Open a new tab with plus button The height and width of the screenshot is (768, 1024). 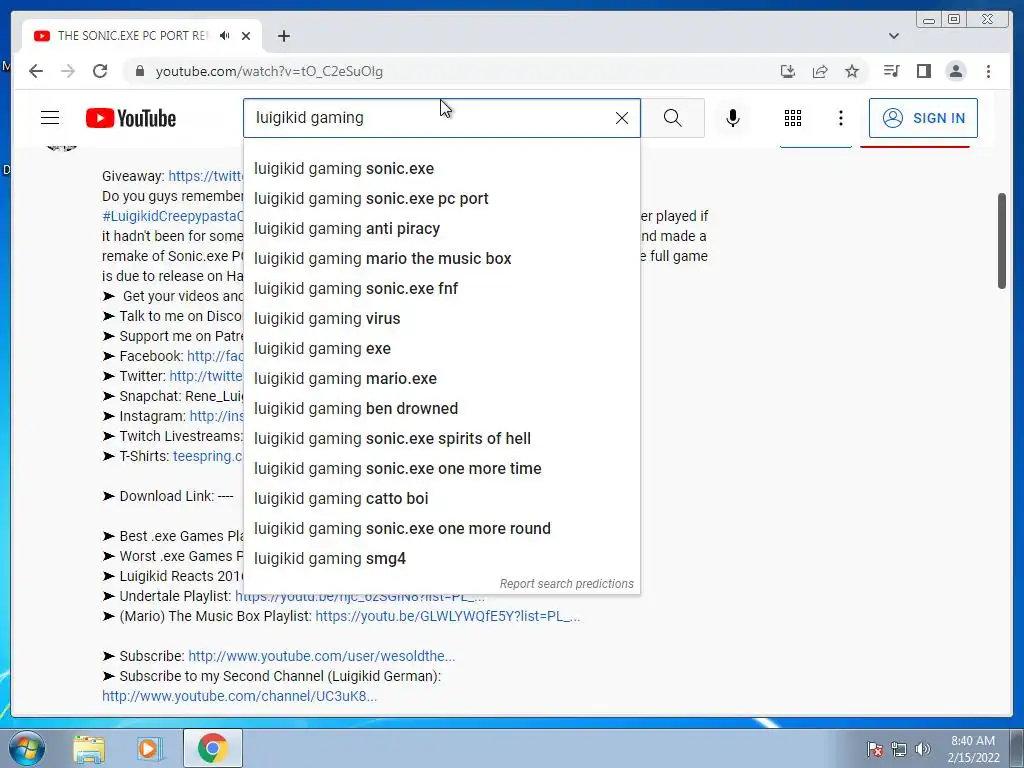[x=283, y=36]
